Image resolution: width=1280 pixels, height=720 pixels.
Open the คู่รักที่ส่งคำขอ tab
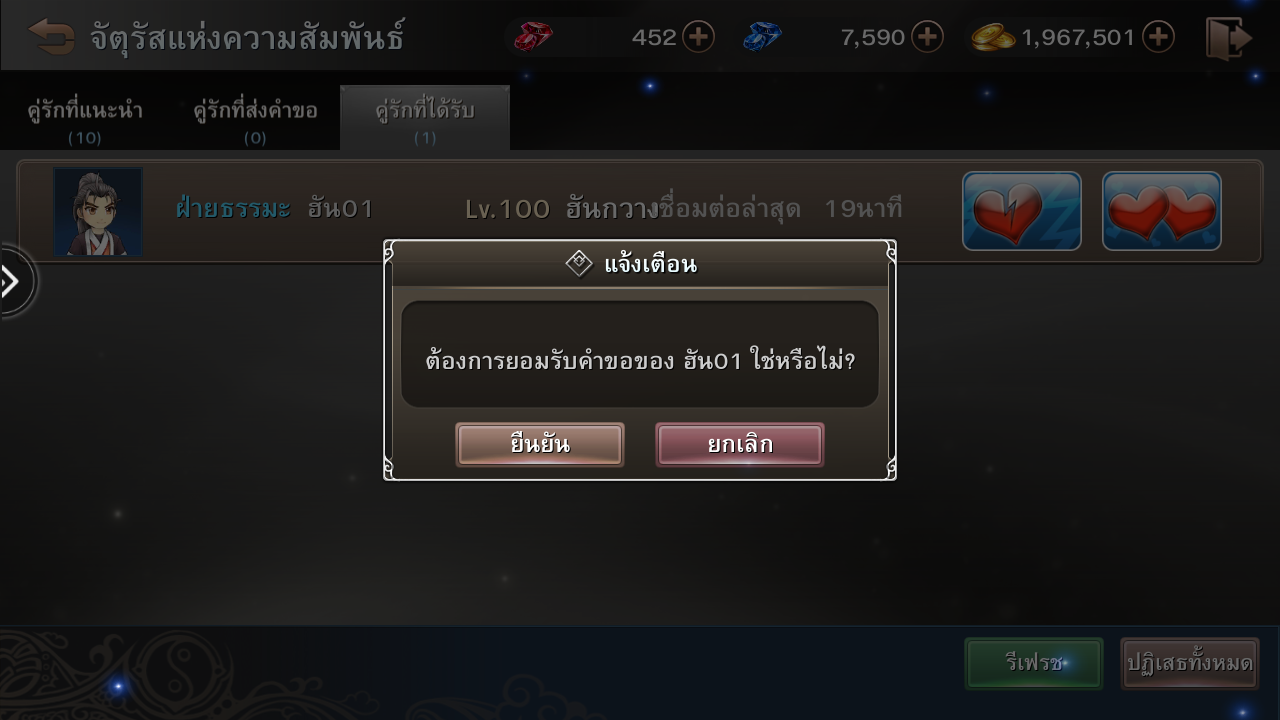point(255,118)
